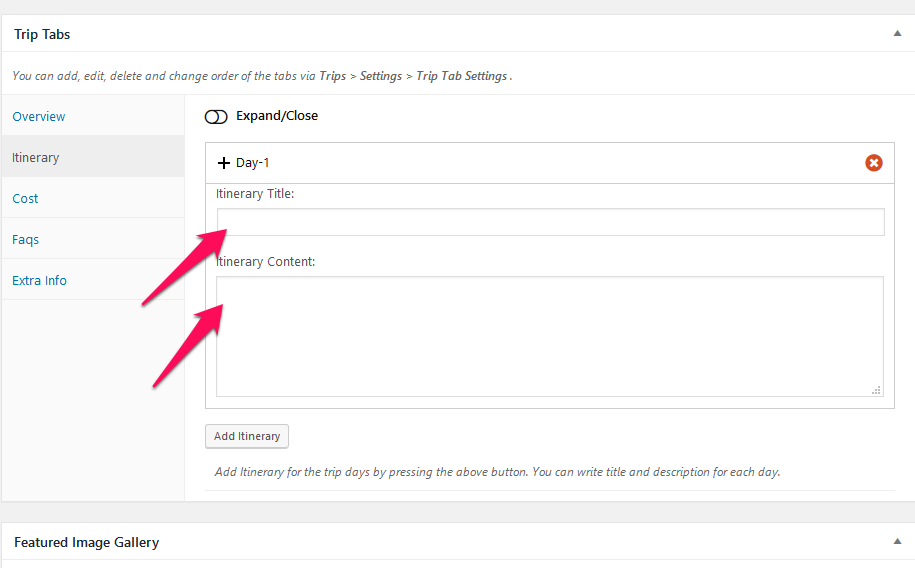The width and height of the screenshot is (915, 568).
Task: Focus the Itinerary Title text field
Action: tap(550, 222)
